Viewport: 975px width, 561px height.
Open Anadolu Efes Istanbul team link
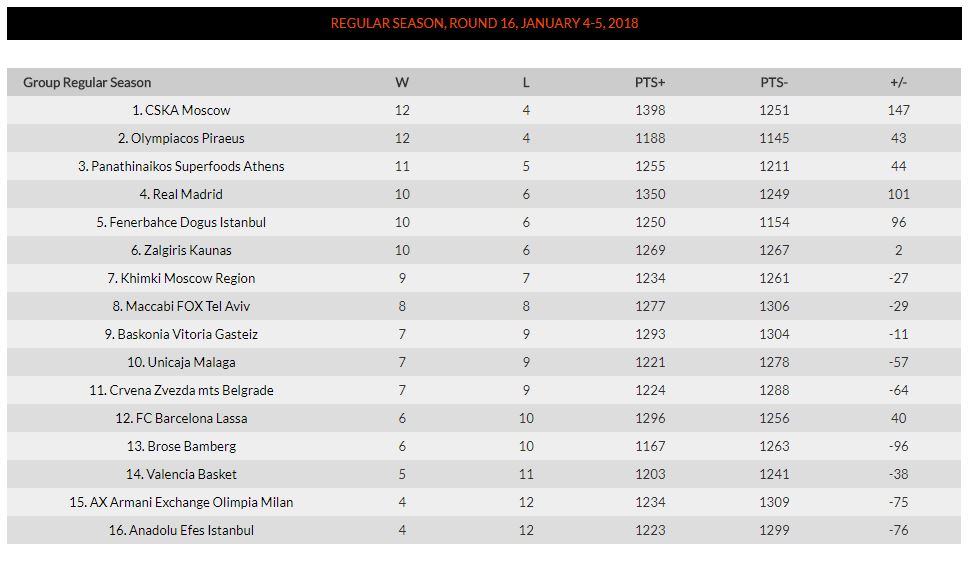[181, 530]
